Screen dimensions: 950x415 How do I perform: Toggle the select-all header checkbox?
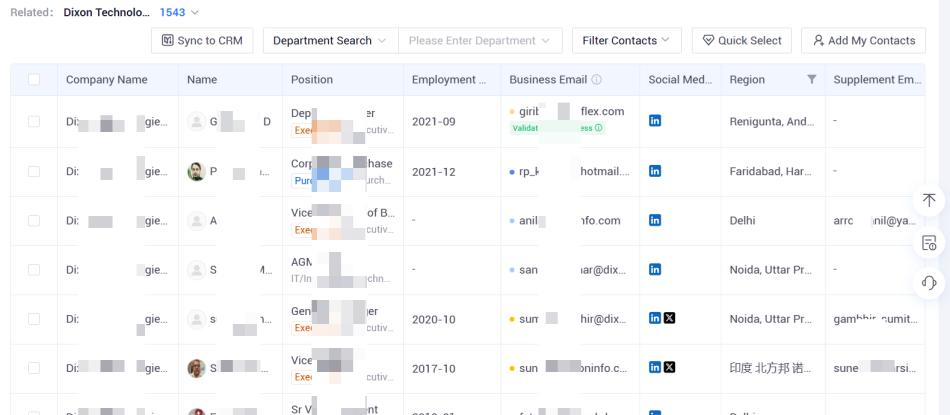[34, 79]
